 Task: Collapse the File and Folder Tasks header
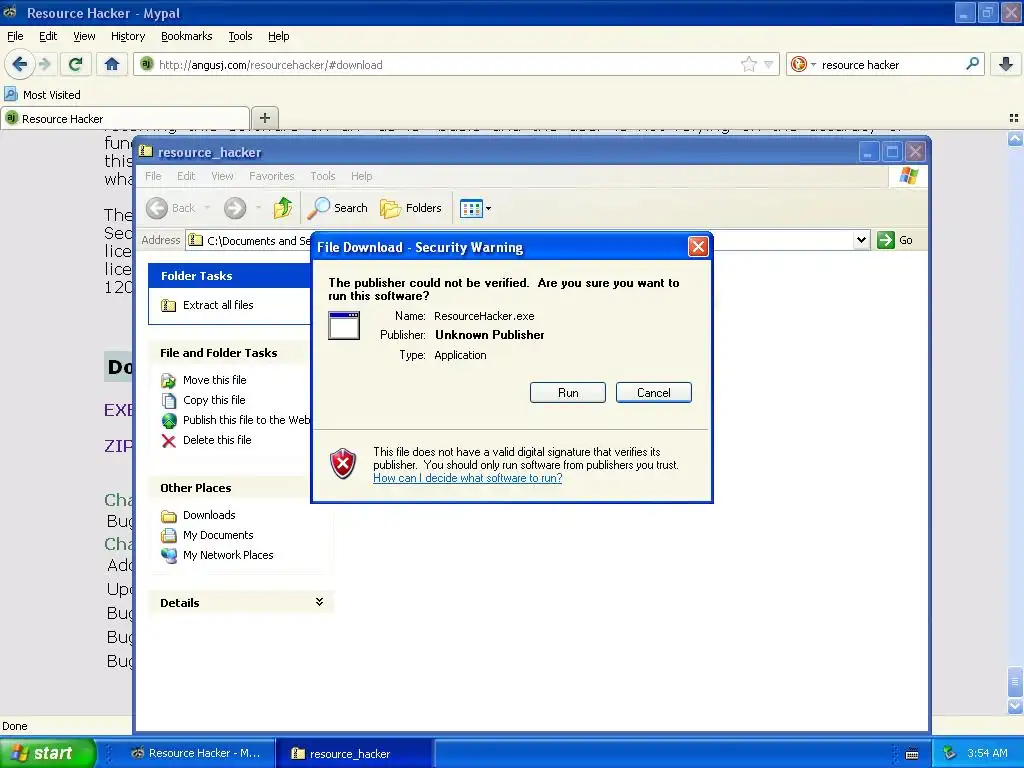pyautogui.click(x=229, y=353)
